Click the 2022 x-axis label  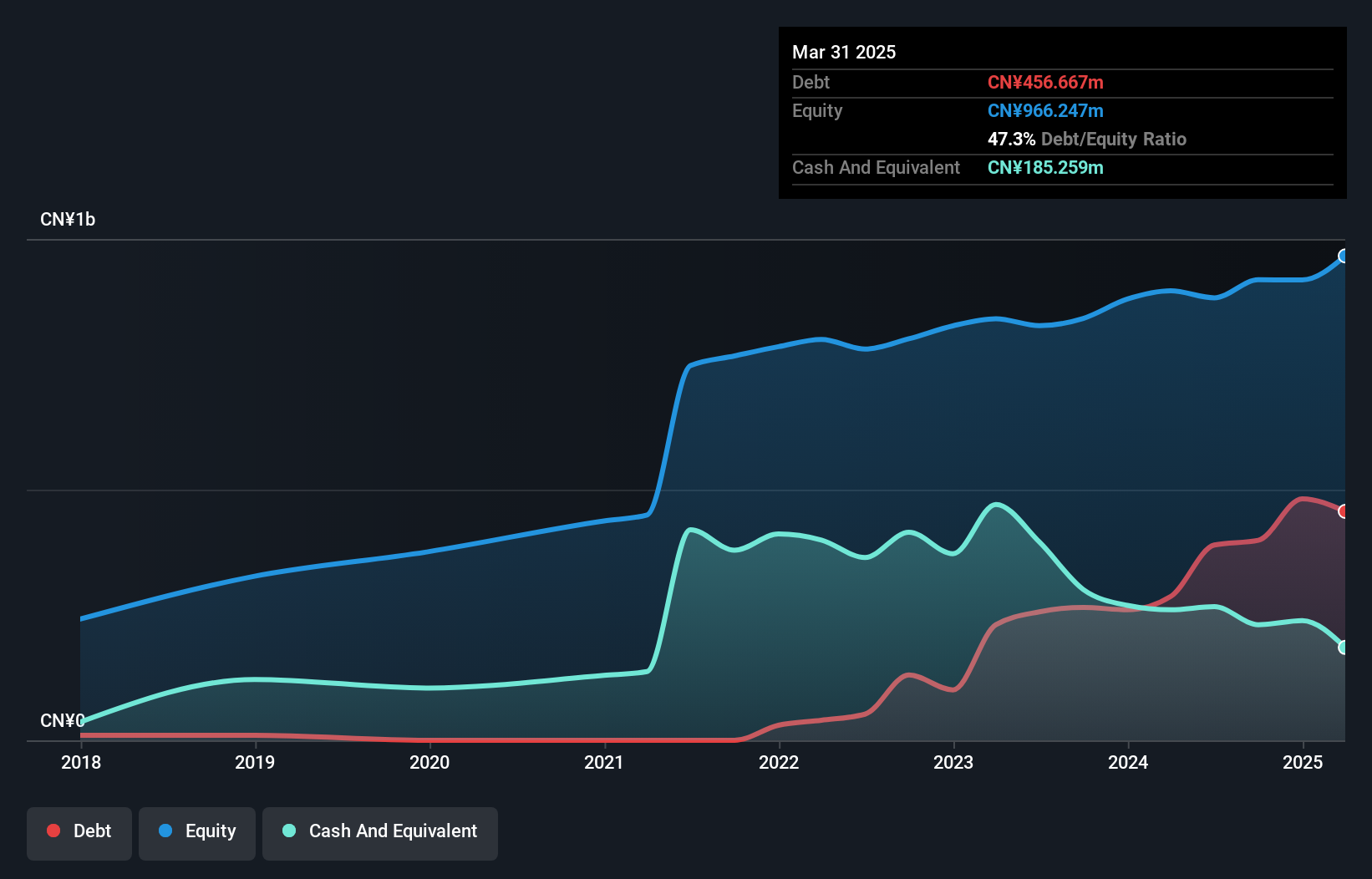779,762
